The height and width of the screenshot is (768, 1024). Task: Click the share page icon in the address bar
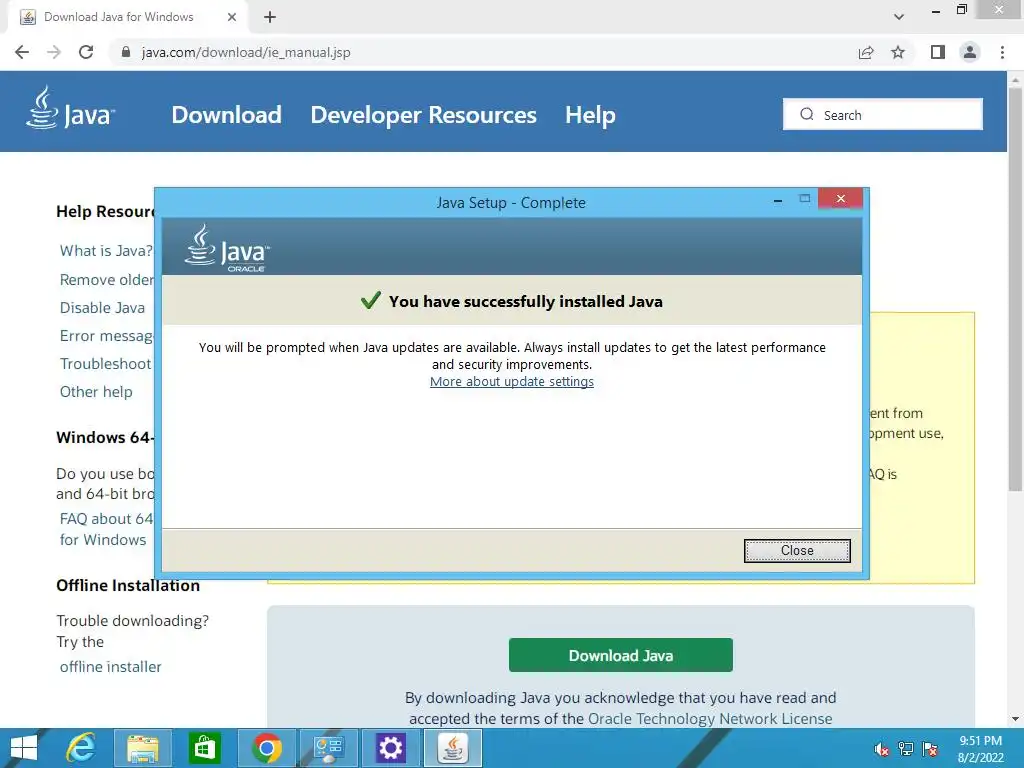tap(866, 52)
